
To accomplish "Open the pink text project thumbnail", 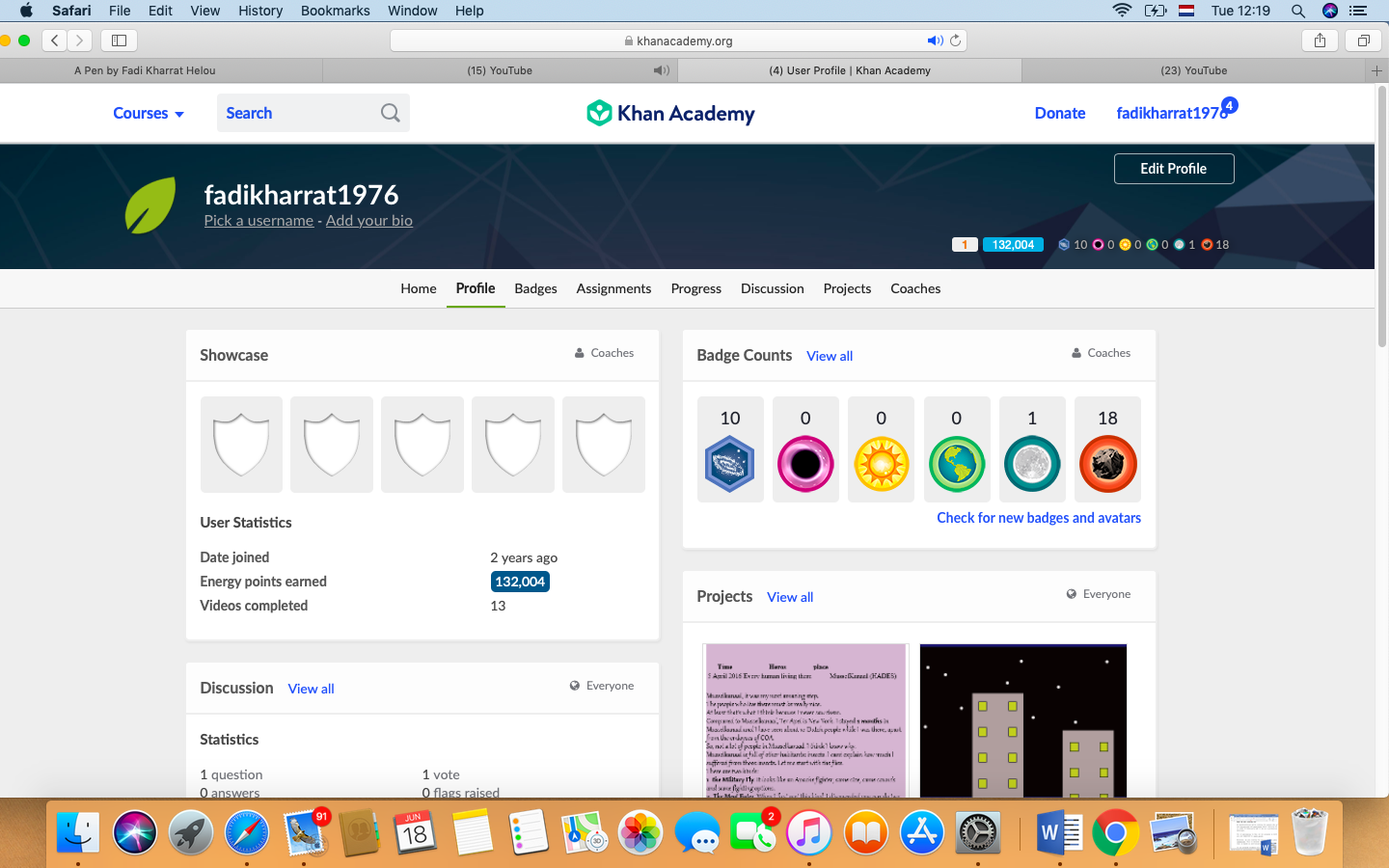I will click(805, 720).
